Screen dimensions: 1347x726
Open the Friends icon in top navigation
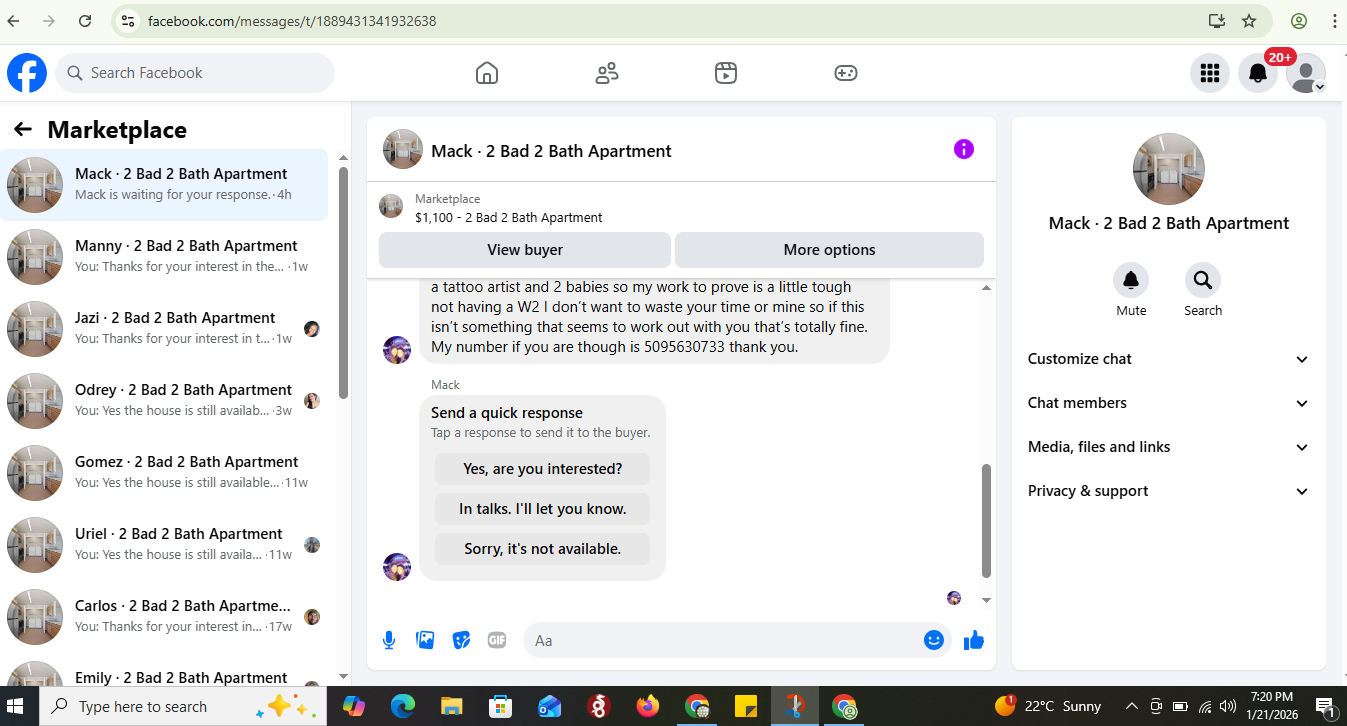[x=607, y=73]
